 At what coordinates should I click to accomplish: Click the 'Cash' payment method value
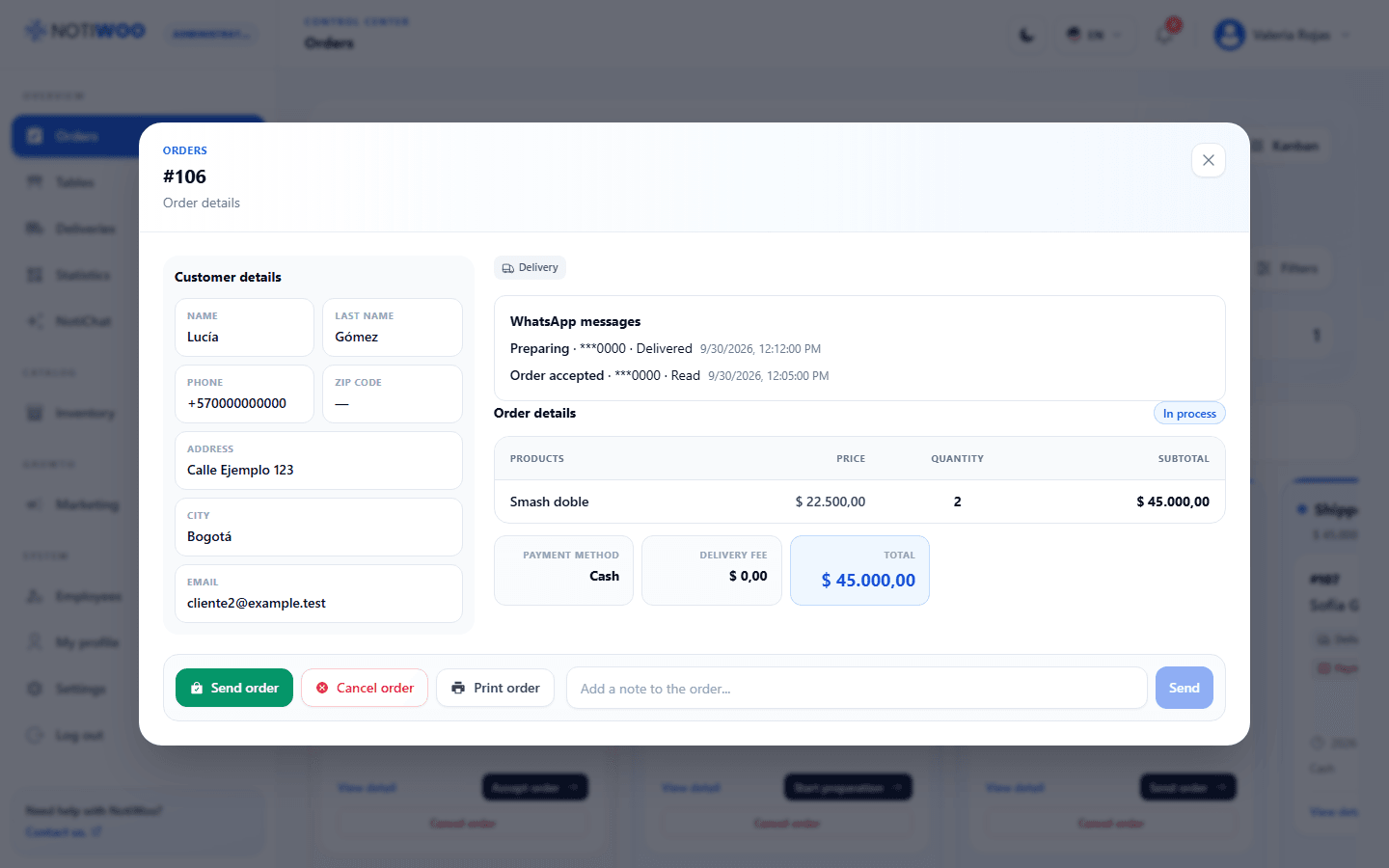605,576
